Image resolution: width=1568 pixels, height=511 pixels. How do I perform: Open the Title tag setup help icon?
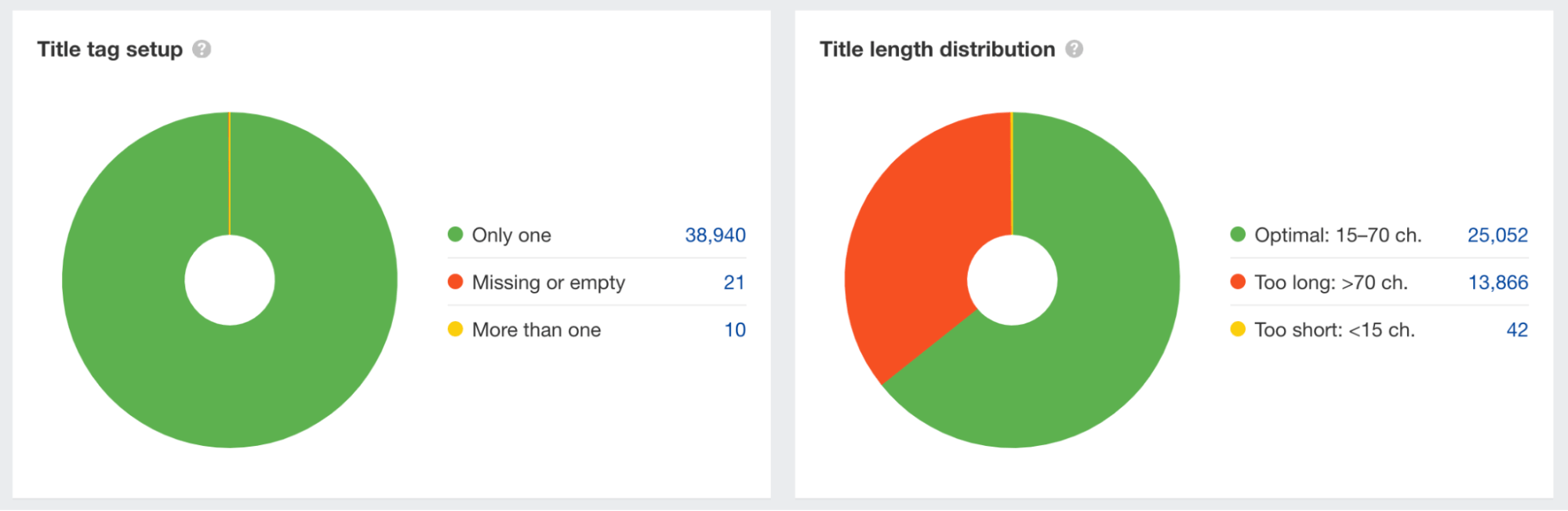(x=202, y=49)
